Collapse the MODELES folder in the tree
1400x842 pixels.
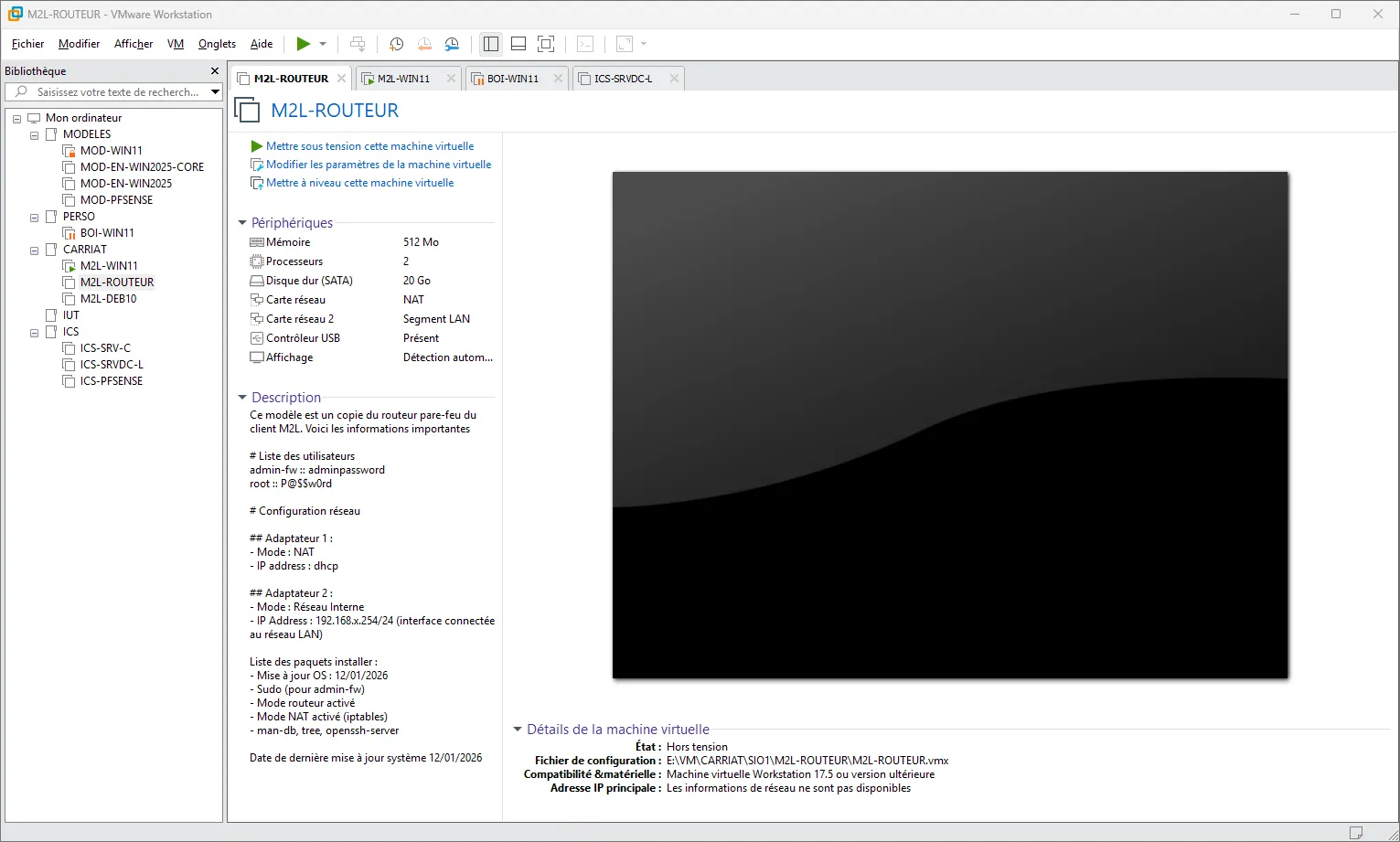(35, 135)
